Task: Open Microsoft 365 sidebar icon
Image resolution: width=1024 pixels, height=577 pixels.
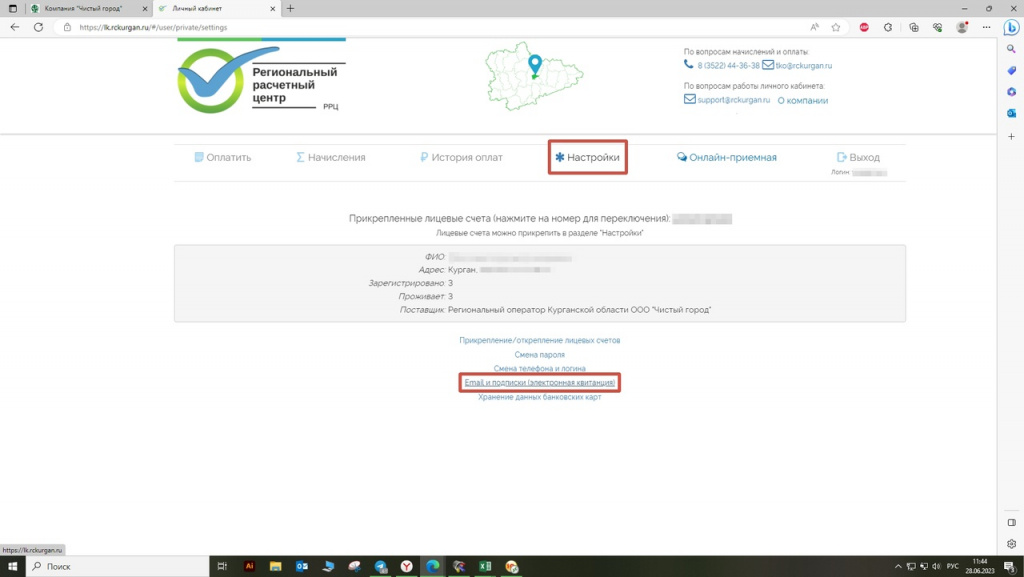Action: pos(1011,92)
